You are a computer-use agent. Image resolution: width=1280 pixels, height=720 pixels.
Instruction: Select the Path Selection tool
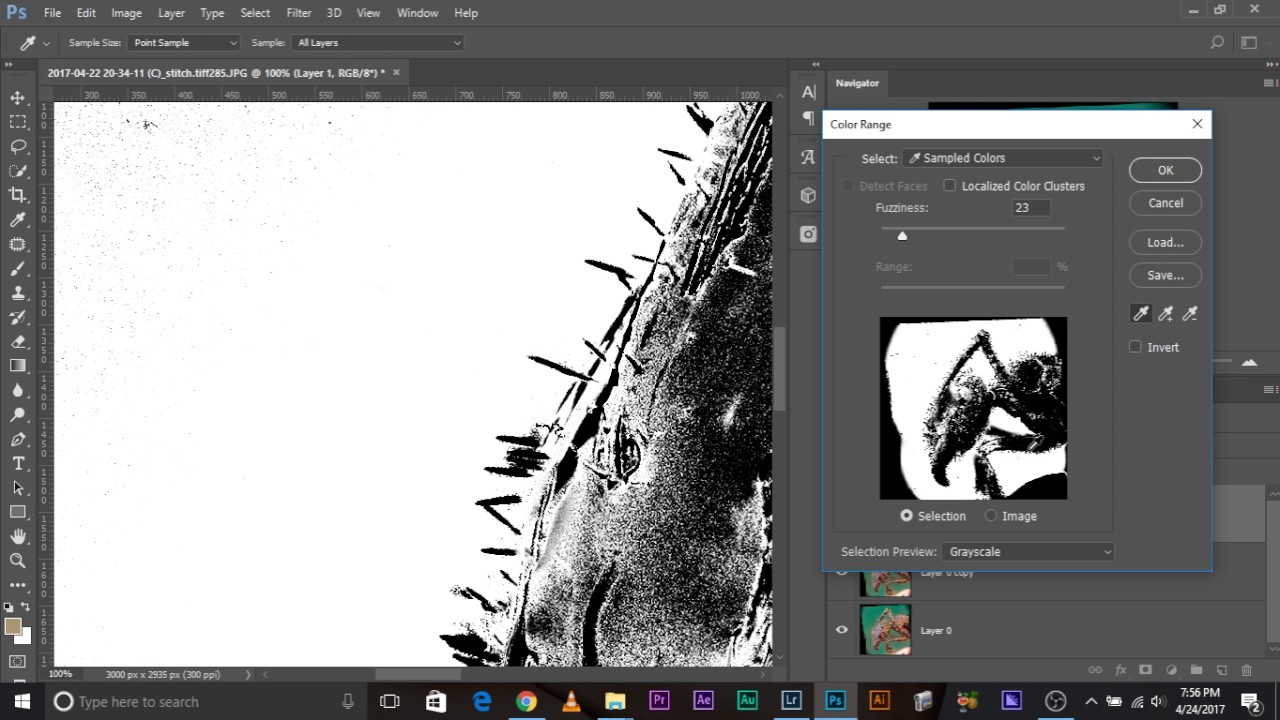pos(18,488)
